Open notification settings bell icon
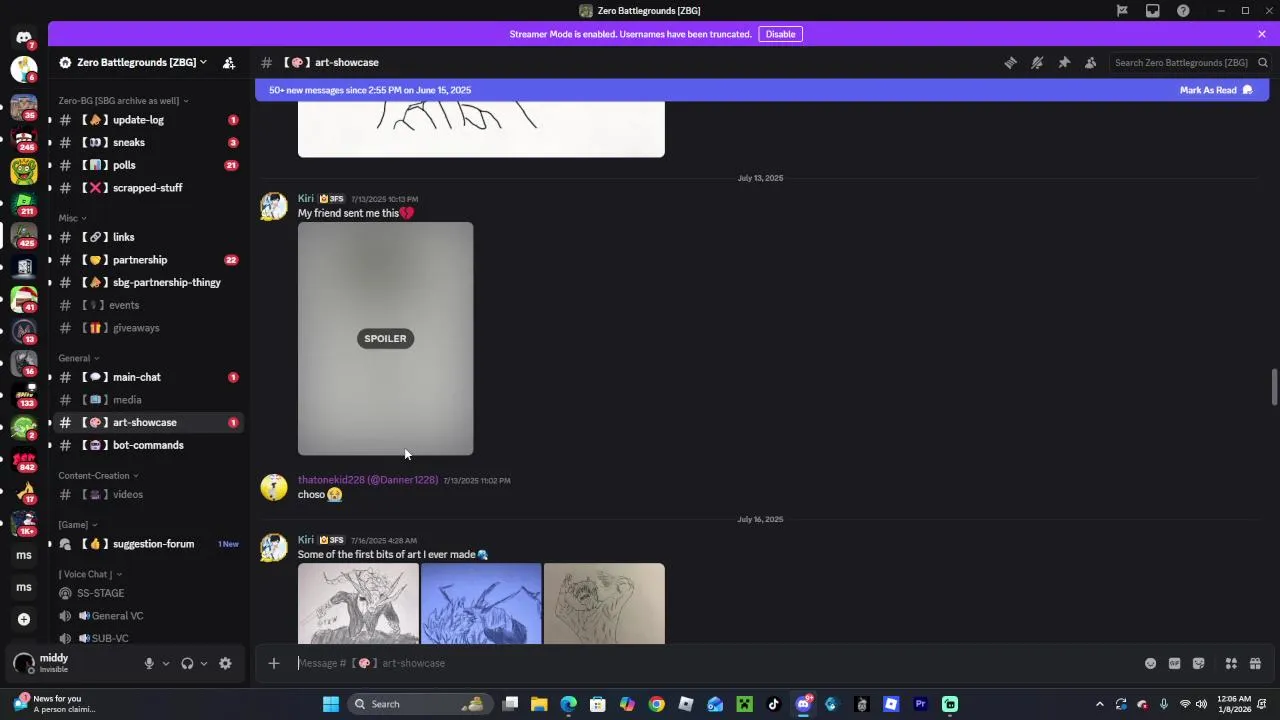The image size is (1280, 720). (x=1037, y=62)
